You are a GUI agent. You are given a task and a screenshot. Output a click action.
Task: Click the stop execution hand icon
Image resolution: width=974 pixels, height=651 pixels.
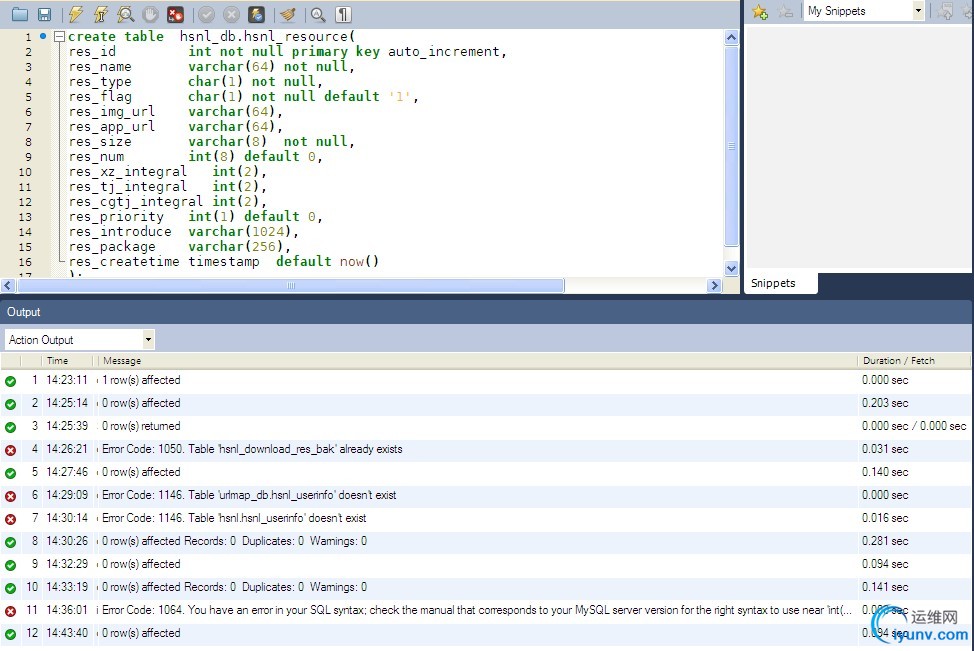coord(150,14)
